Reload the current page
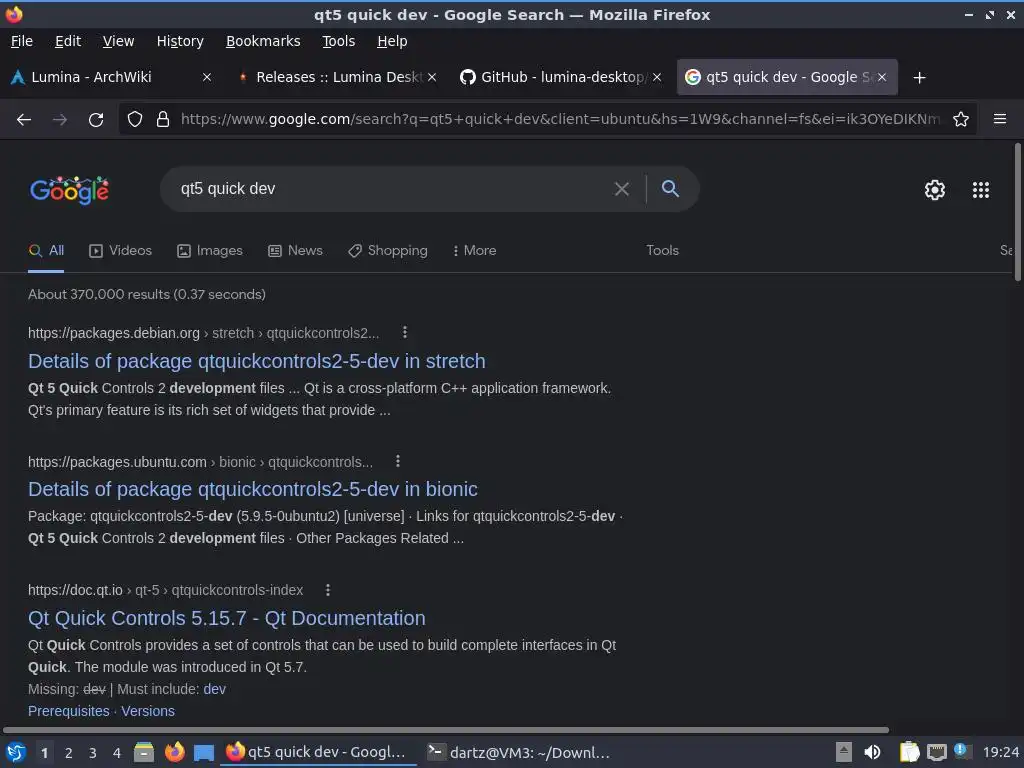This screenshot has width=1024, height=768. pyautogui.click(x=96, y=120)
